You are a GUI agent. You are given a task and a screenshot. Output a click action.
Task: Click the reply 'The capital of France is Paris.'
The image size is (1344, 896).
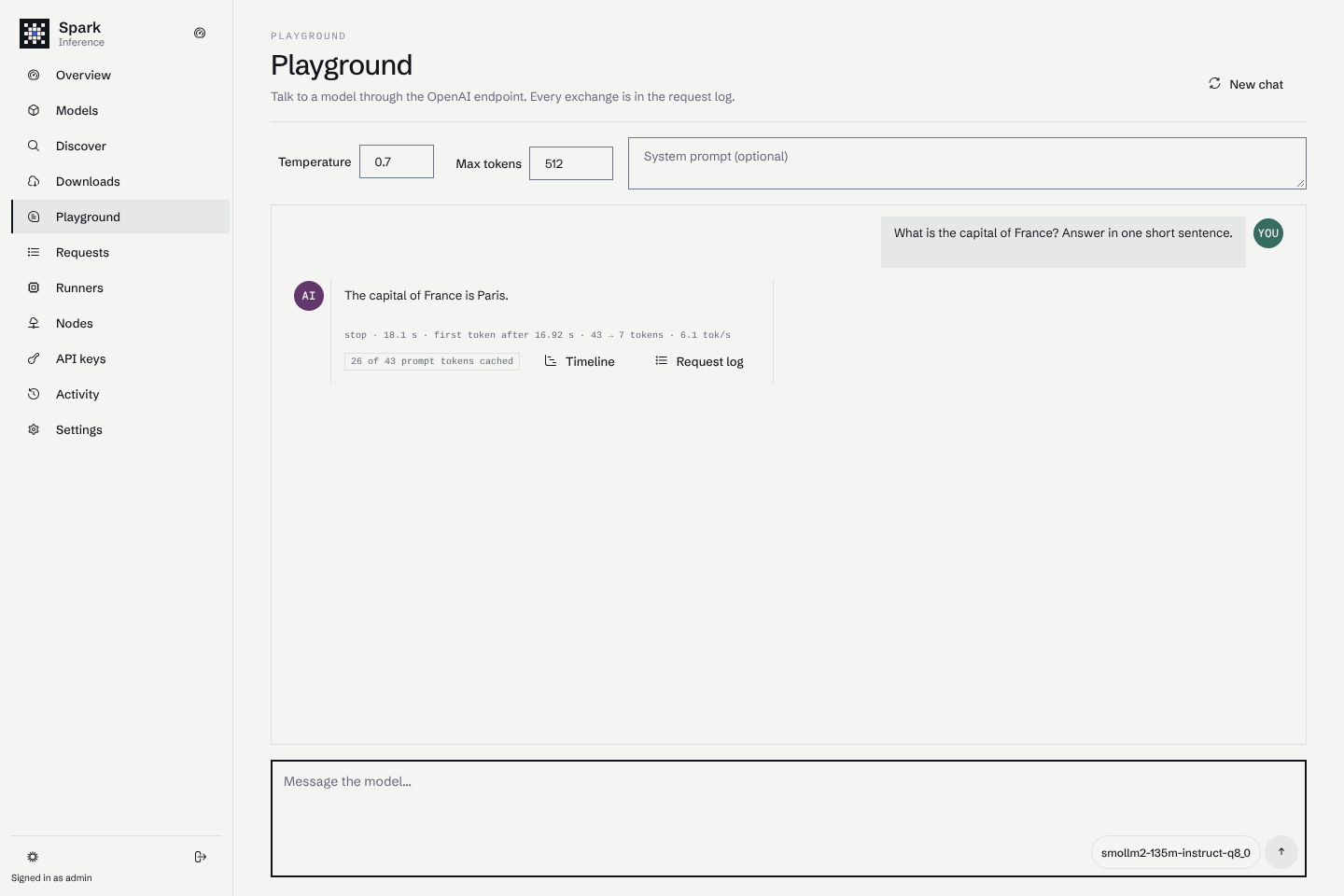point(427,296)
